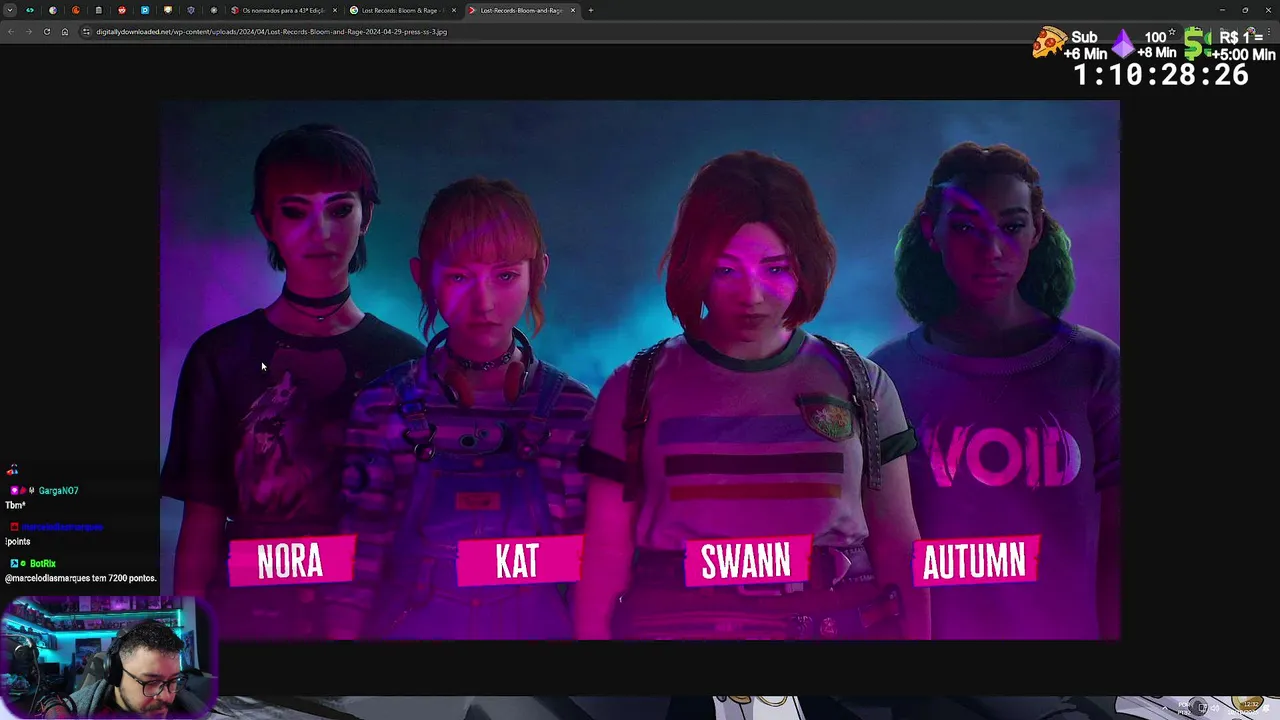Click the KAT name label
1280x720 pixels.
[x=518, y=561]
